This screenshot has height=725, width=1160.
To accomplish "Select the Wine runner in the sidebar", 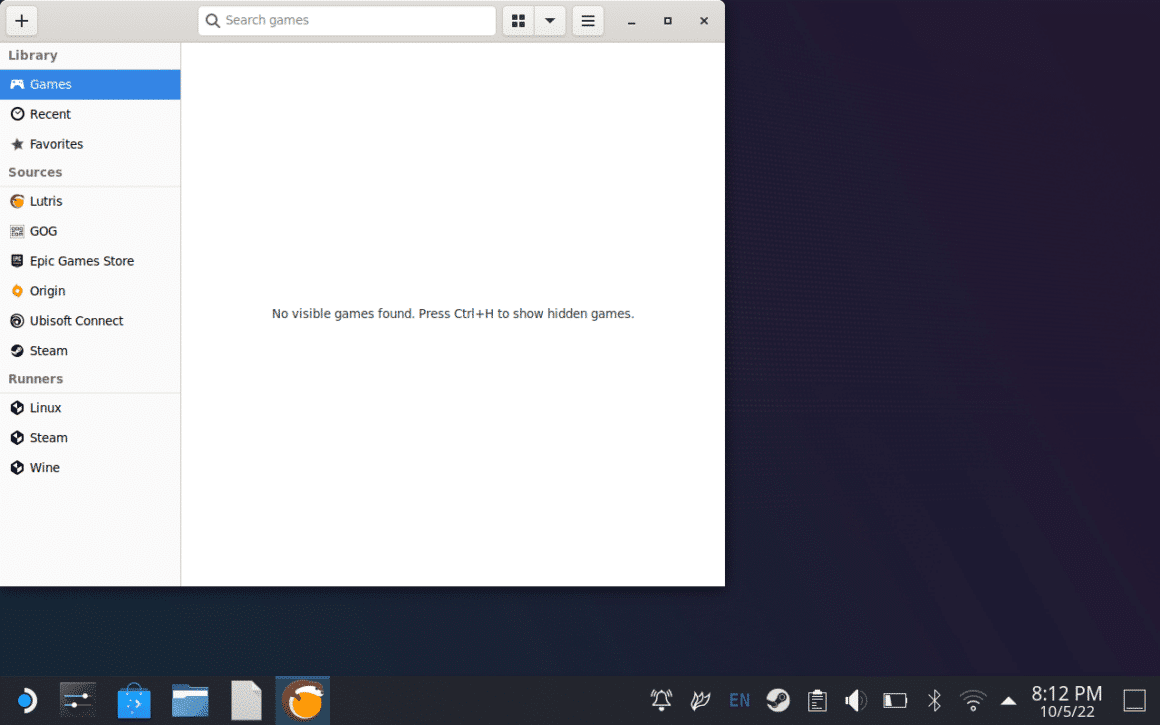I will click(45, 467).
